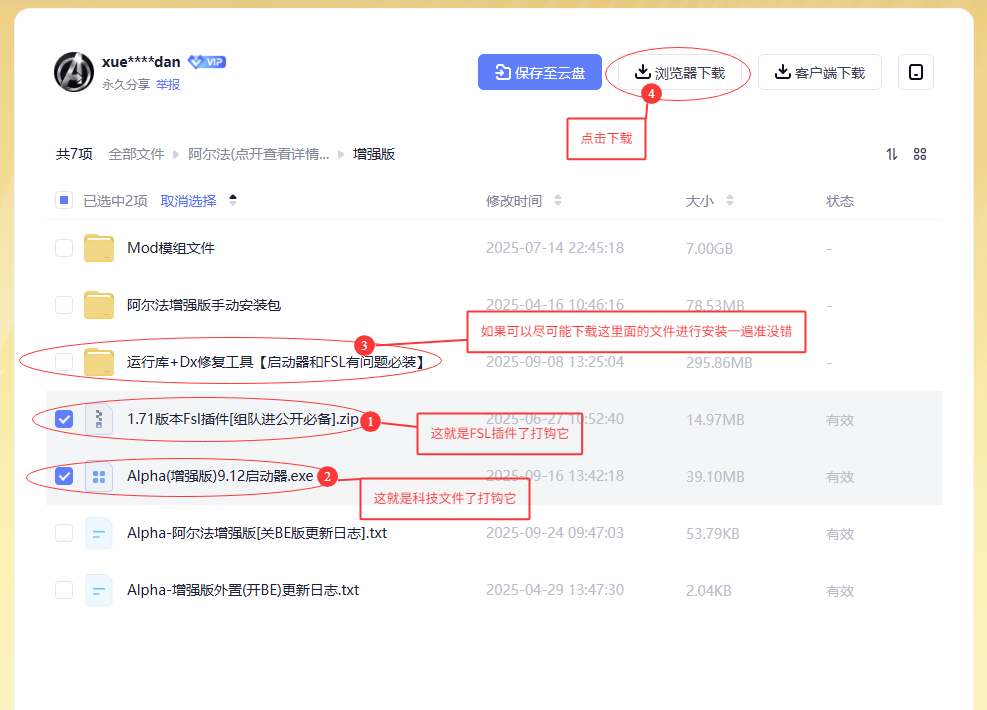Sort by 修改时间 column arrows
Screen dimensions: 987x710
coord(558,201)
